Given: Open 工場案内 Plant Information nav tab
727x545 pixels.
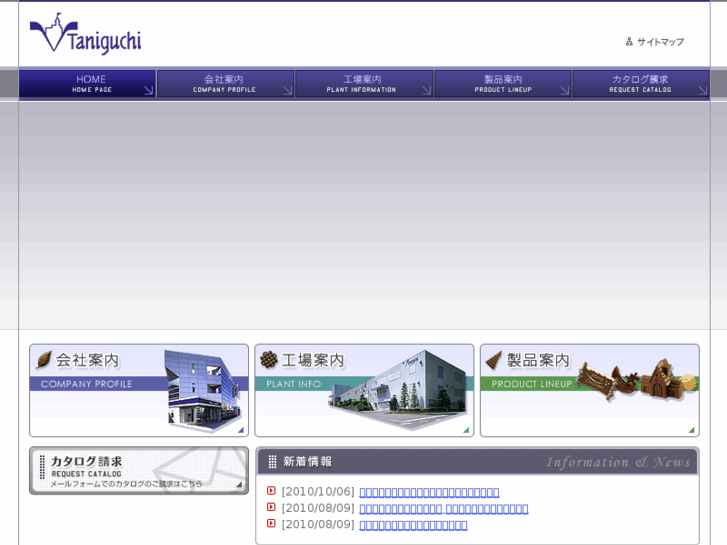Looking at the screenshot, I should click(x=364, y=83).
